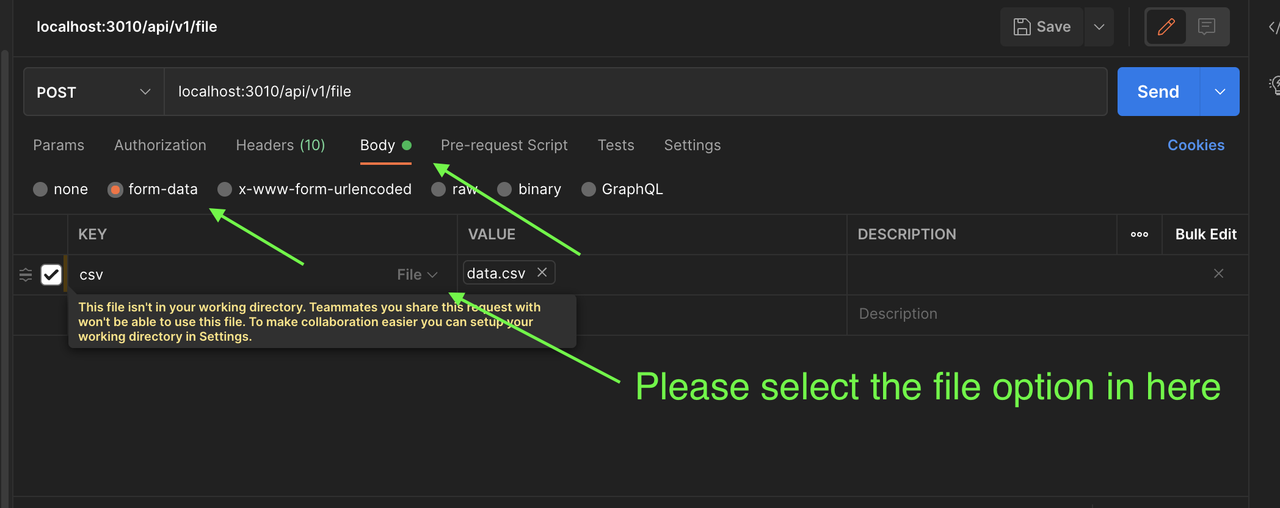The width and height of the screenshot is (1280, 508).
Task: Open the three-dots column options
Action: tap(1139, 234)
